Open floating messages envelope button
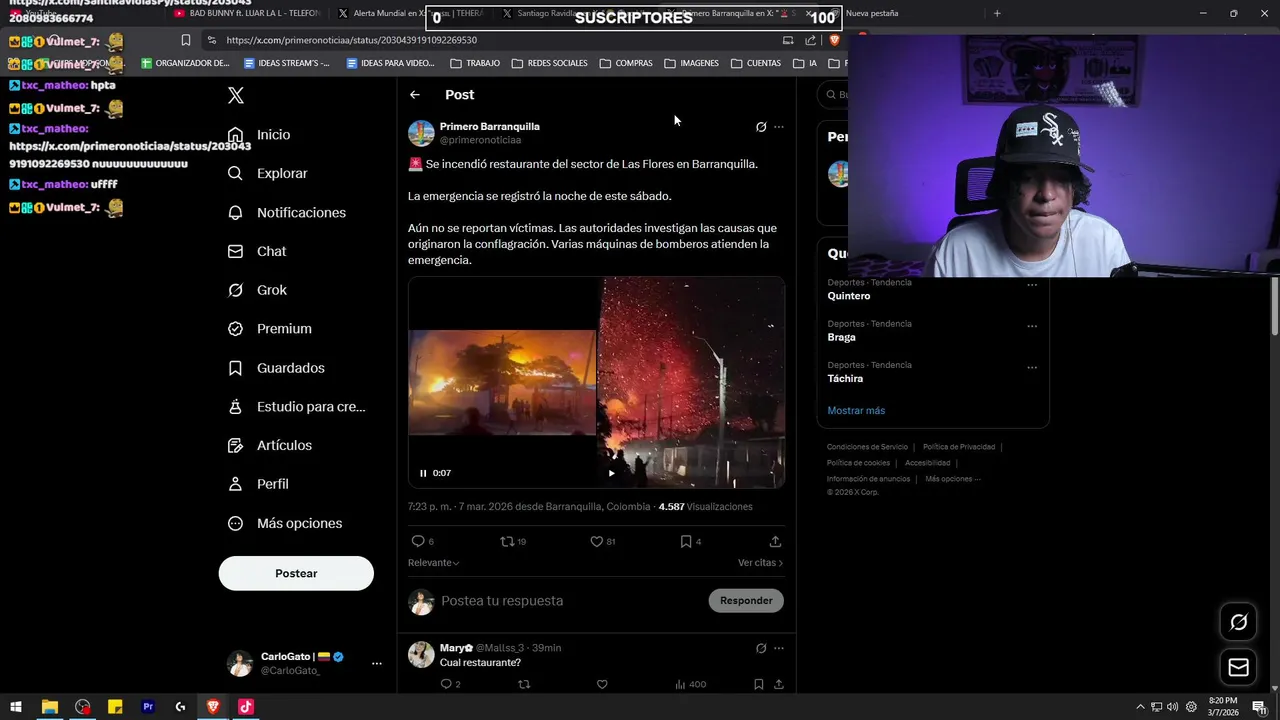The height and width of the screenshot is (720, 1280). tap(1238, 667)
